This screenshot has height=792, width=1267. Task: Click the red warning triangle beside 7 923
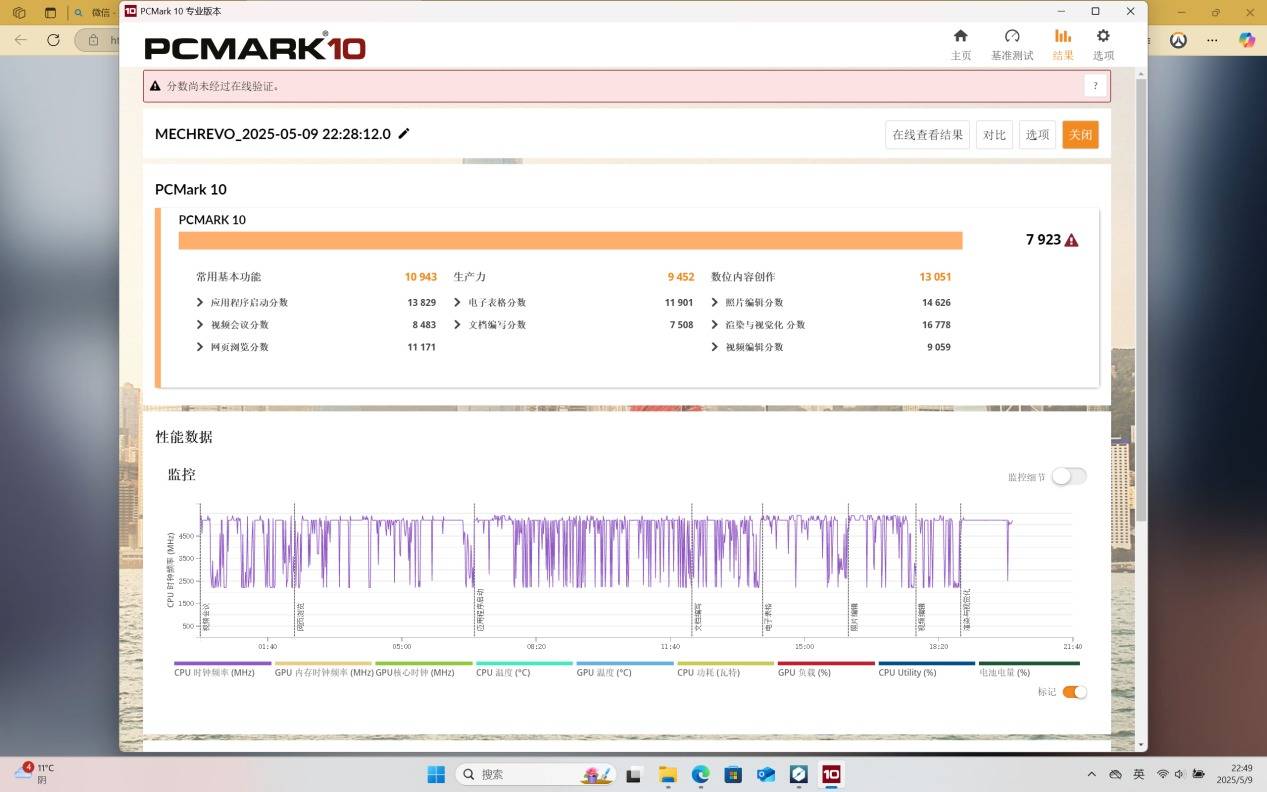point(1072,240)
